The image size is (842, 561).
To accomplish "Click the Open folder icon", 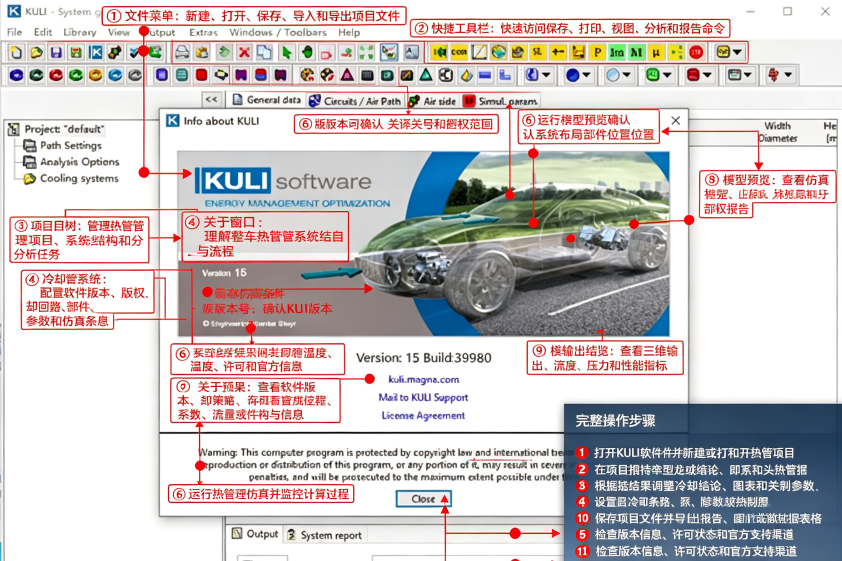I will coord(37,52).
